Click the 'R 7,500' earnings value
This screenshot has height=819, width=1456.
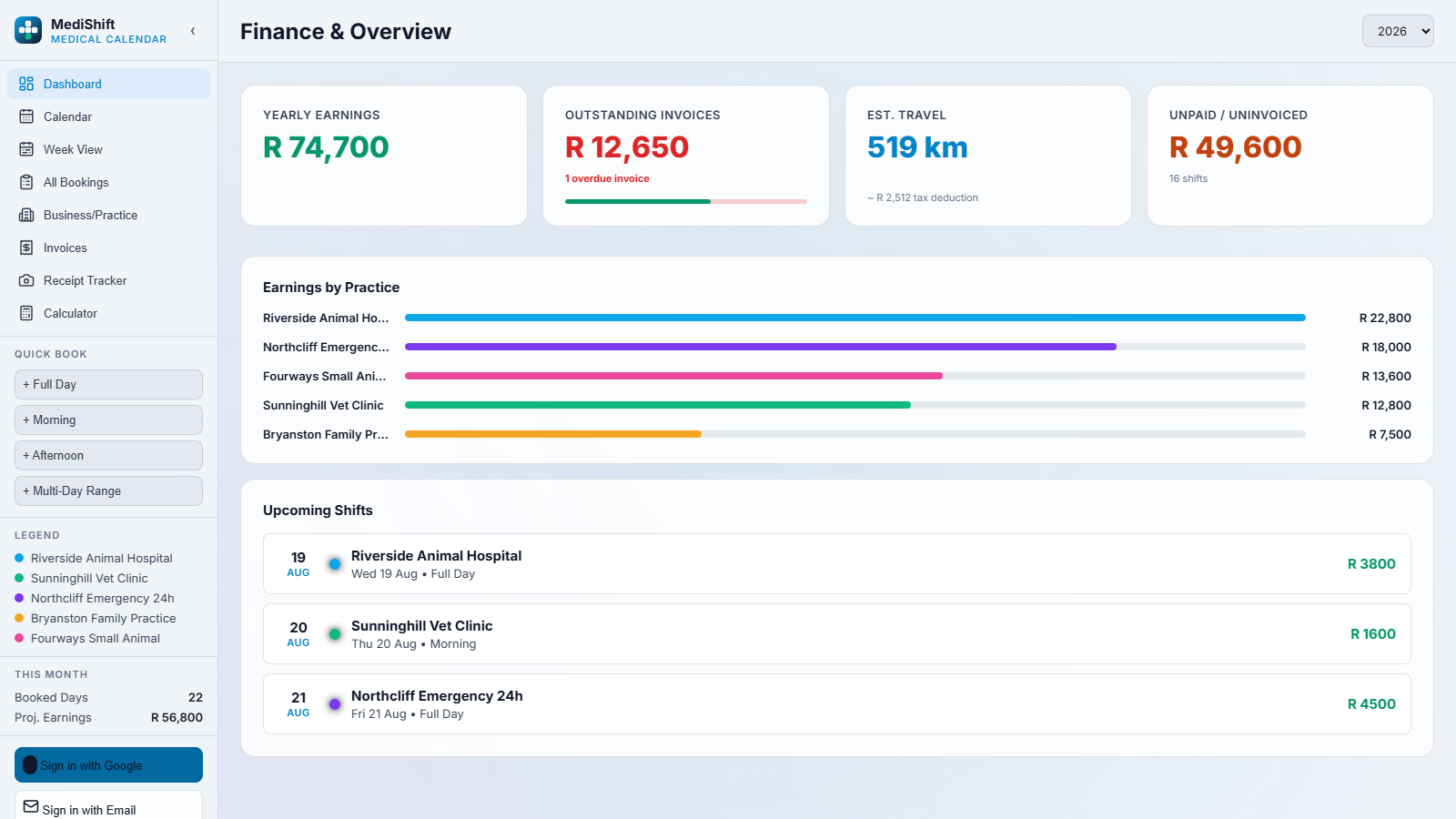point(1390,434)
